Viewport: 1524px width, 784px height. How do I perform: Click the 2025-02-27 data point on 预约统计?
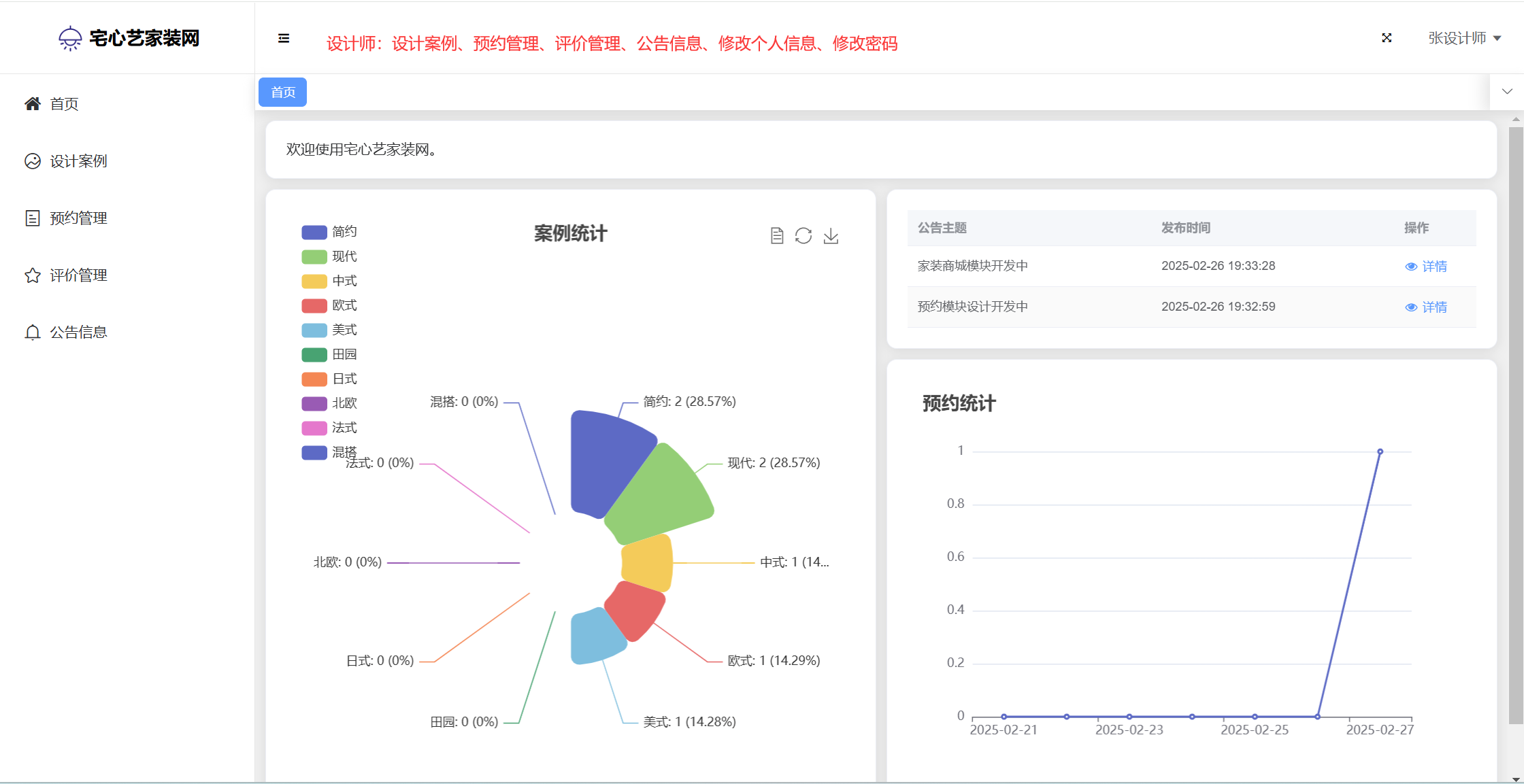(x=1380, y=451)
